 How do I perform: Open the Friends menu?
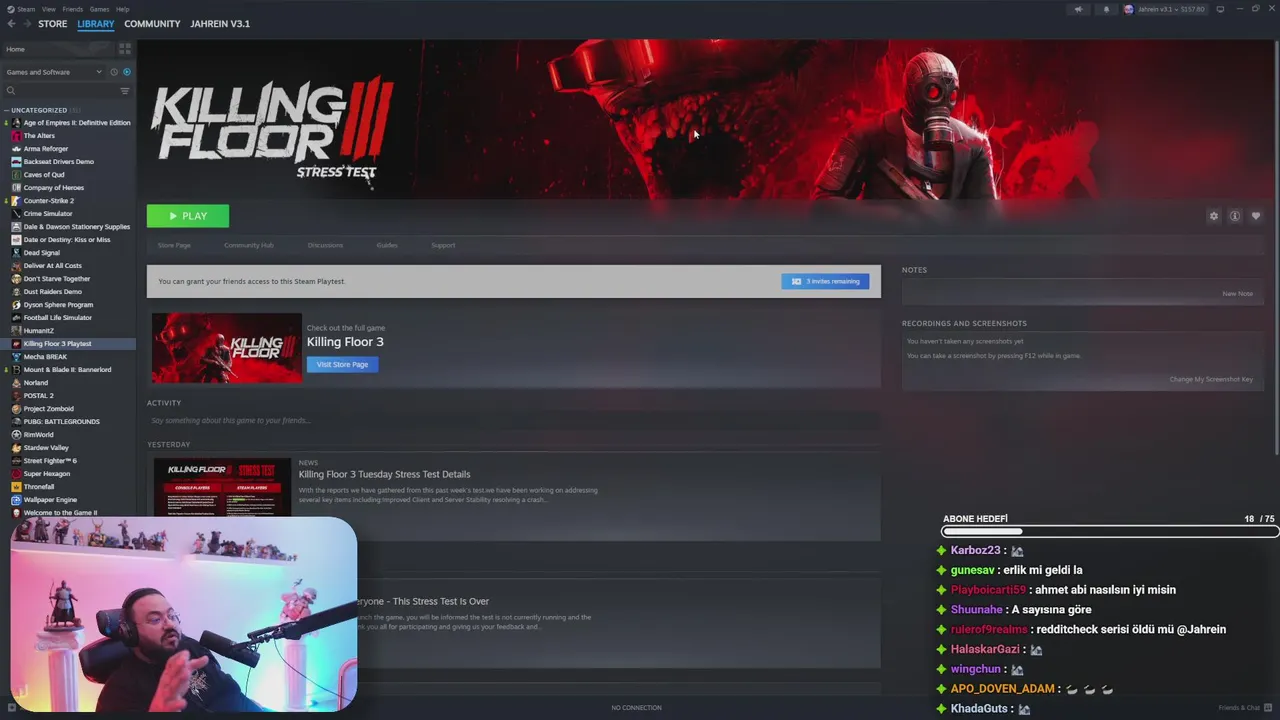[73, 9]
